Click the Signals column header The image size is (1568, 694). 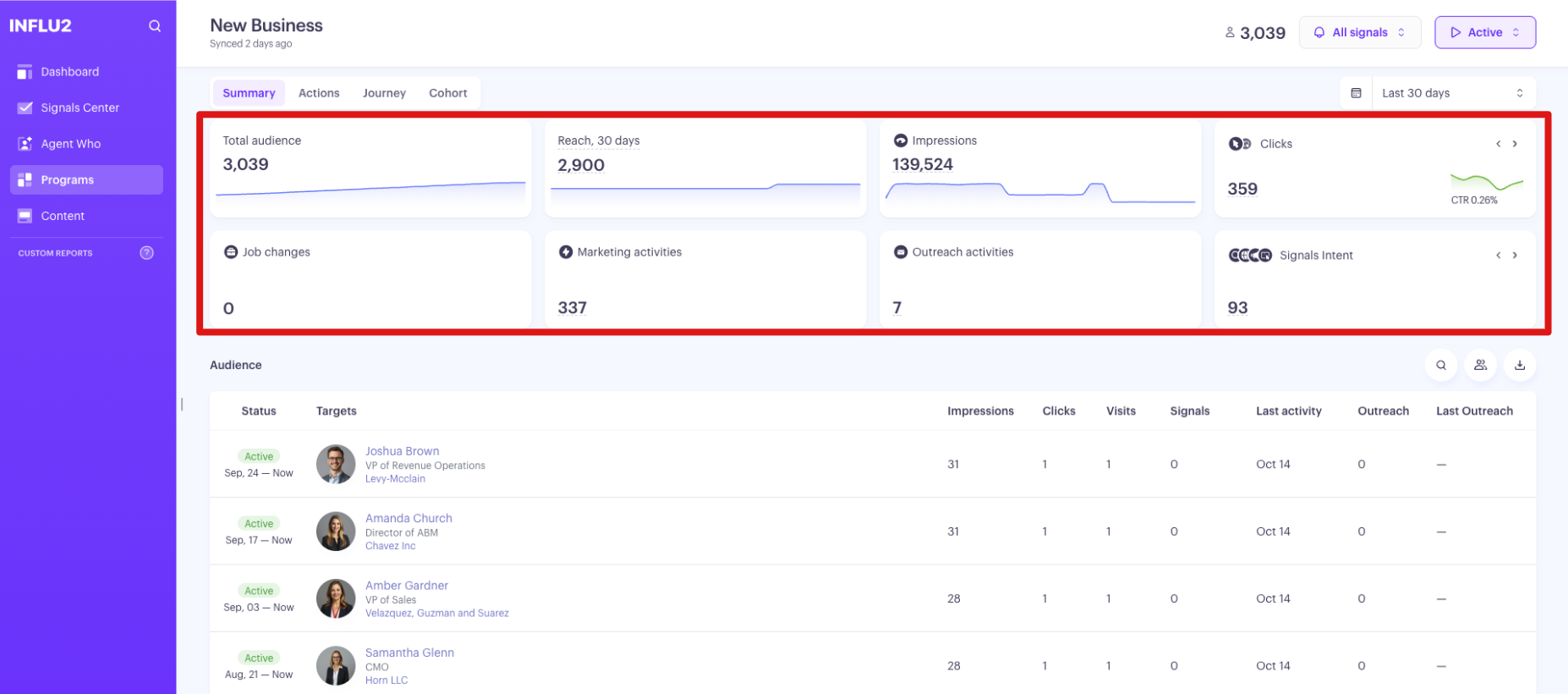tap(1190, 411)
